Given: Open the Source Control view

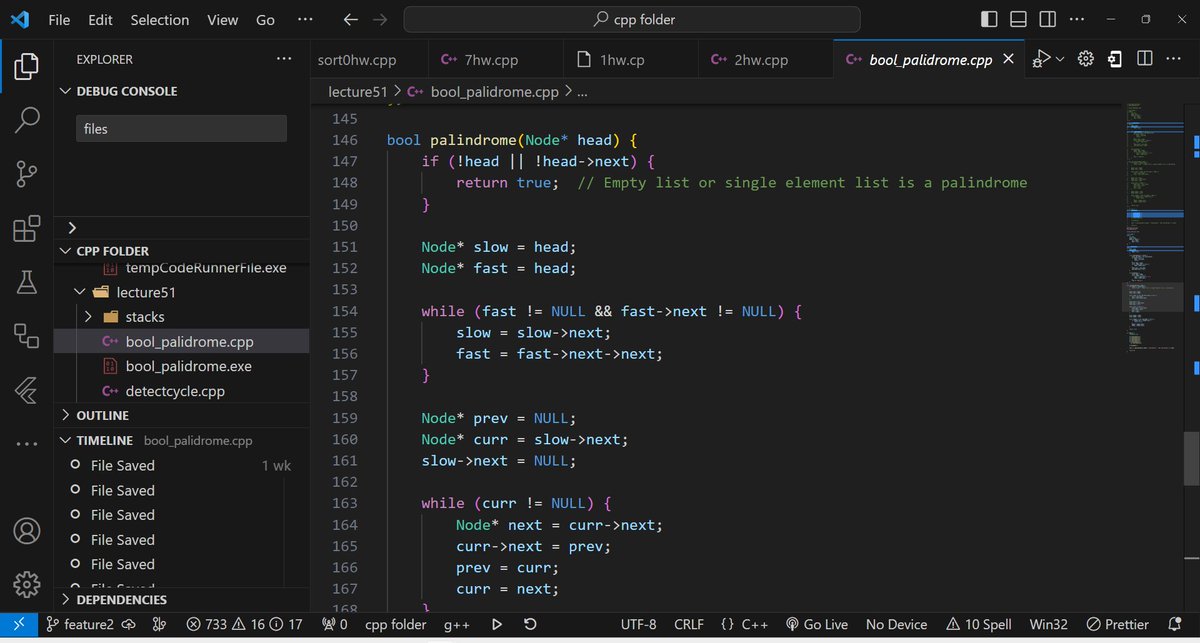Looking at the screenshot, I should (27, 174).
